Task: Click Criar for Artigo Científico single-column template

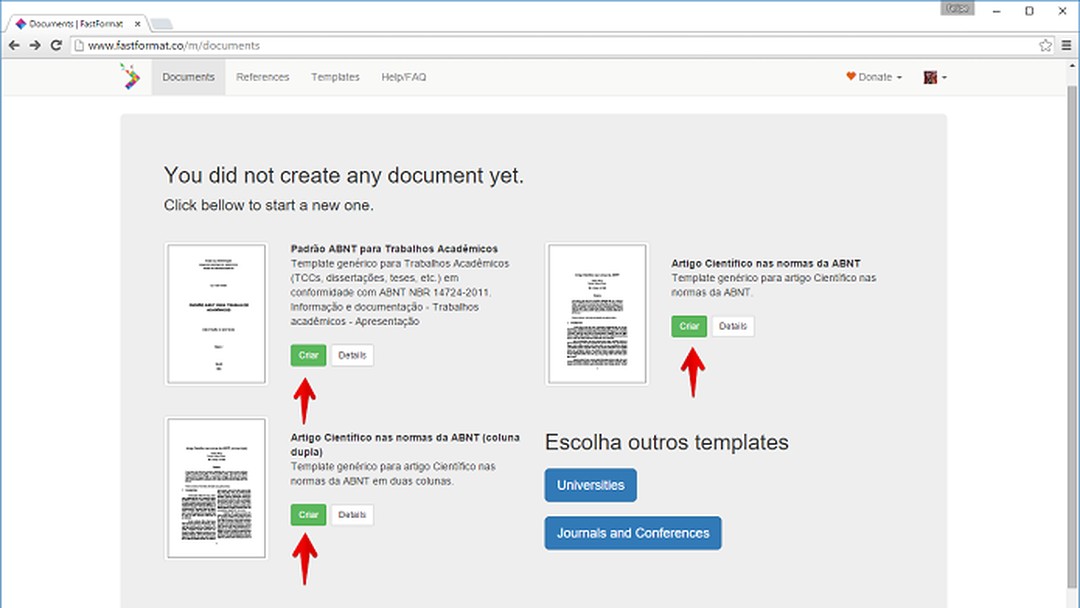Action: pos(689,326)
